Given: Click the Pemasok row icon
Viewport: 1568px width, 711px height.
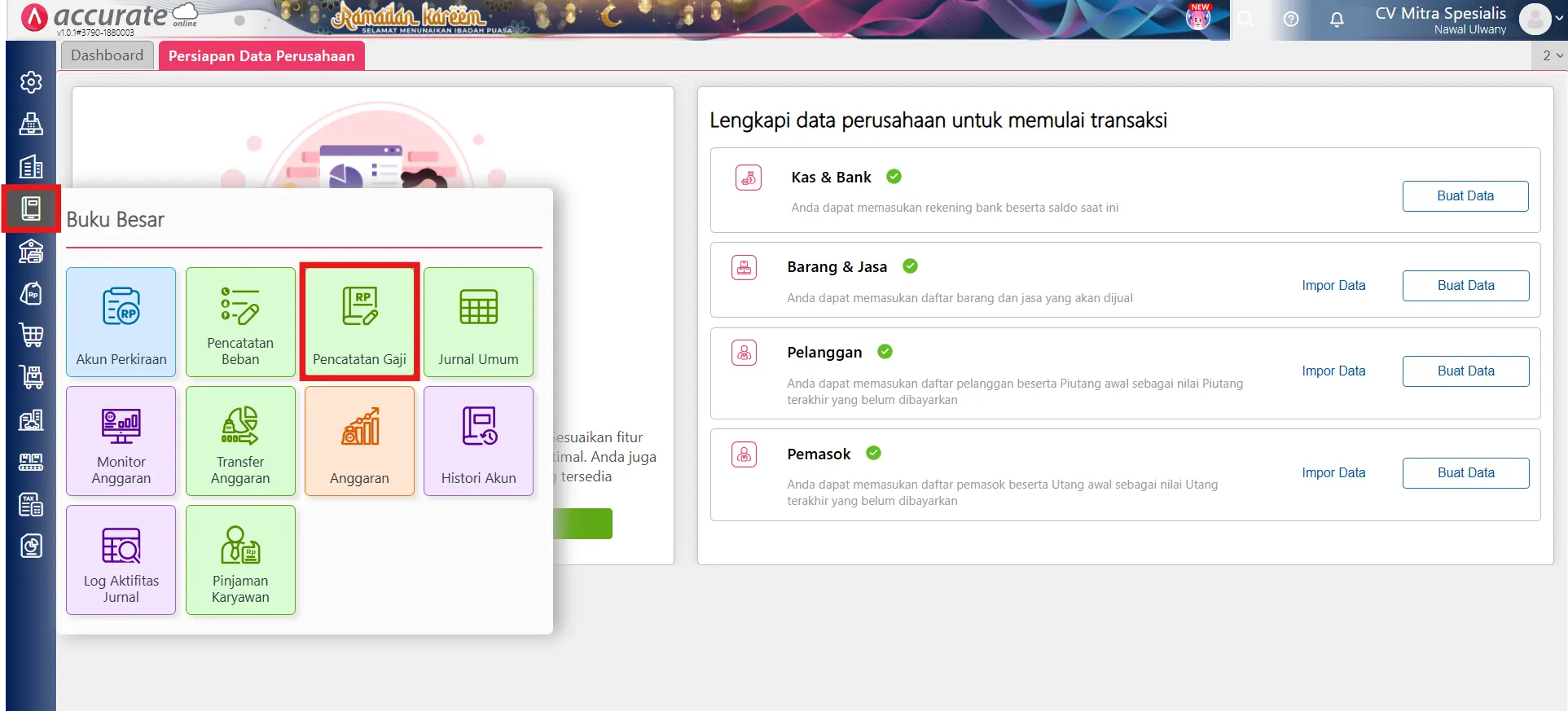Looking at the screenshot, I should (x=744, y=454).
